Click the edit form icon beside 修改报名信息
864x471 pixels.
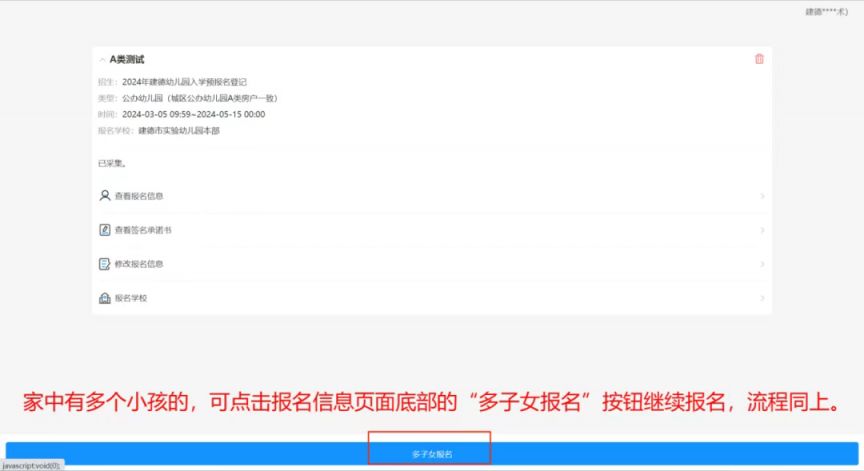(x=105, y=264)
